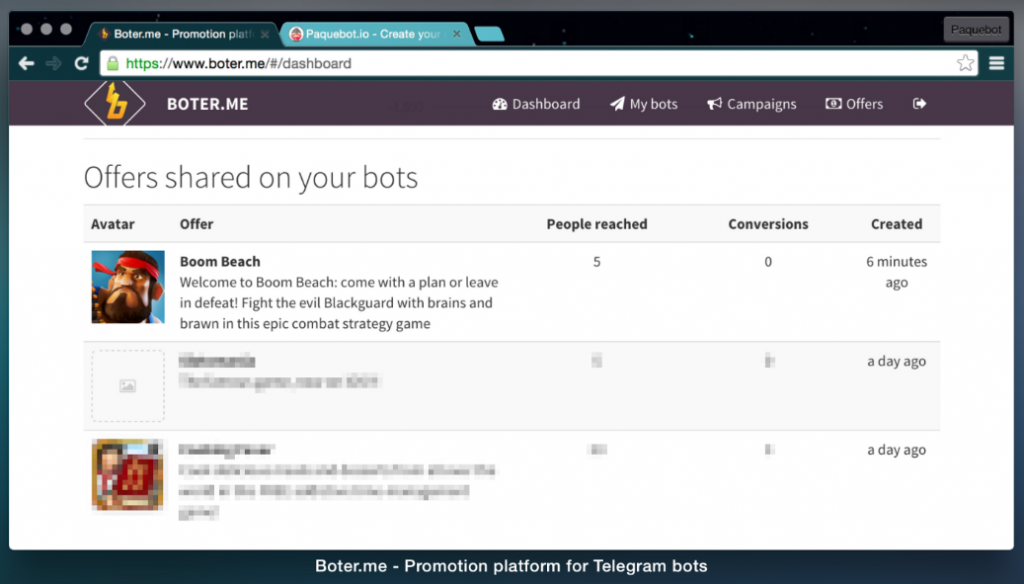The width and height of the screenshot is (1024, 584).
Task: Click the 'Offers shared on your bots' heading
Action: (x=251, y=177)
